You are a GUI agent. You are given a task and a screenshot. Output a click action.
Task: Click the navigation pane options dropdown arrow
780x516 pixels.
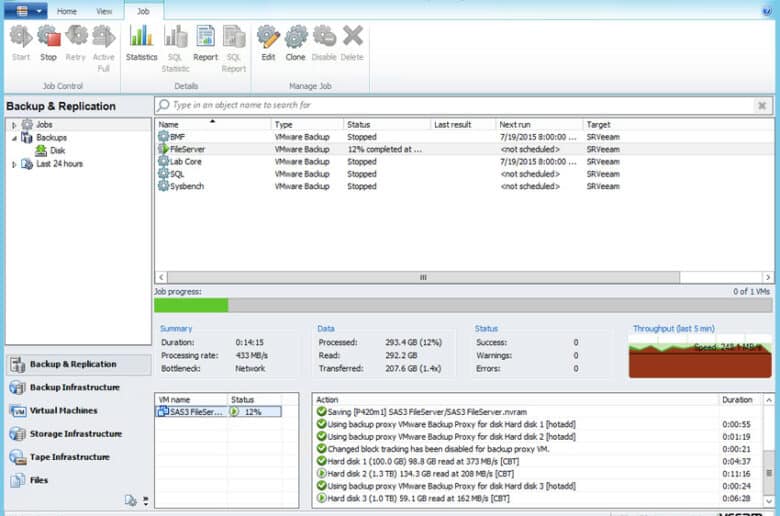coord(145,501)
